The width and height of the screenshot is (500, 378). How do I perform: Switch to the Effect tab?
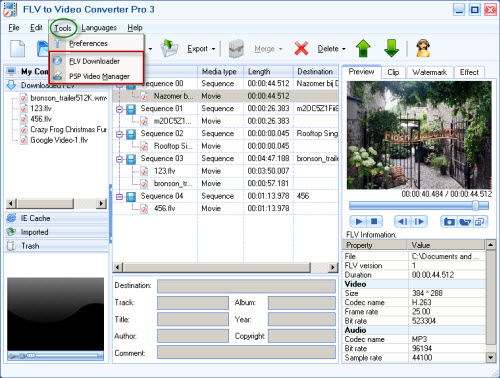point(469,72)
